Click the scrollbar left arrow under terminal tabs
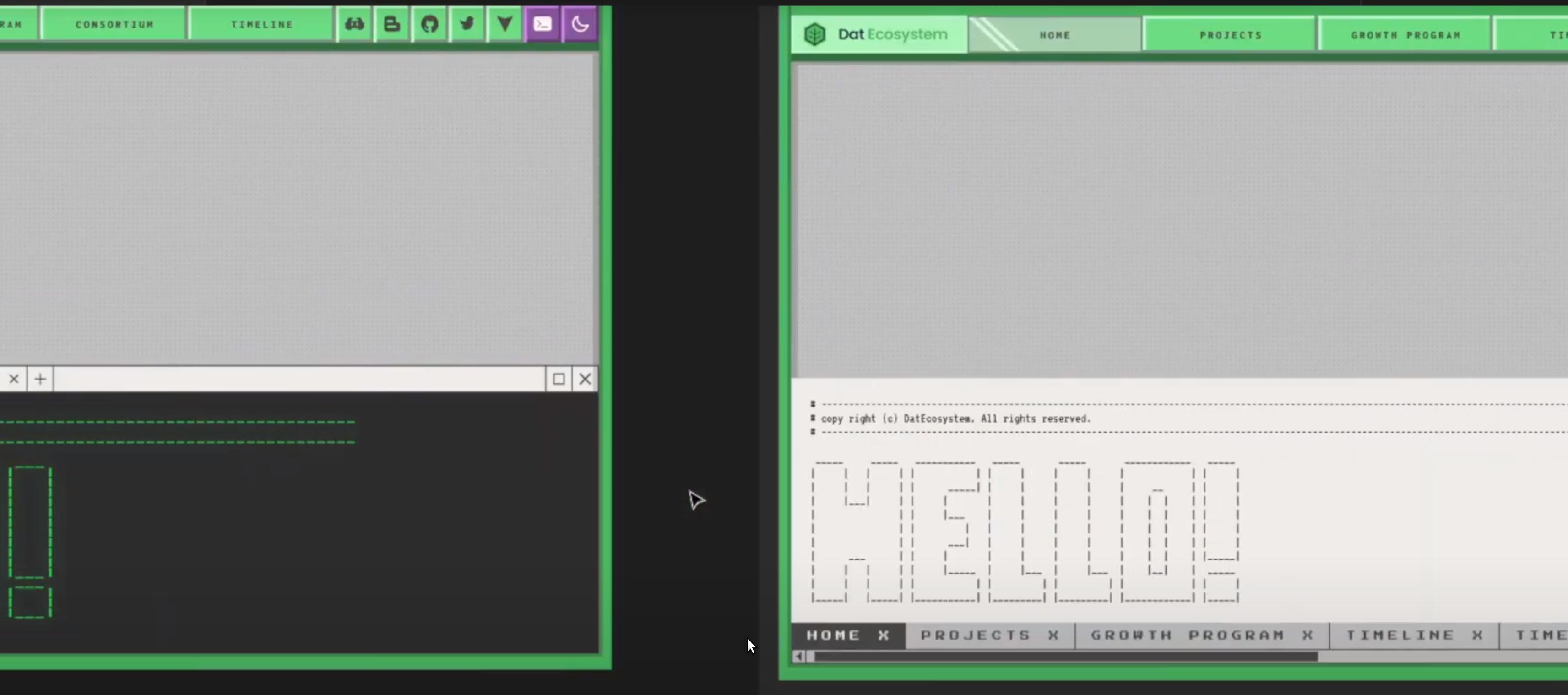The width and height of the screenshot is (1568, 695). [x=798, y=656]
